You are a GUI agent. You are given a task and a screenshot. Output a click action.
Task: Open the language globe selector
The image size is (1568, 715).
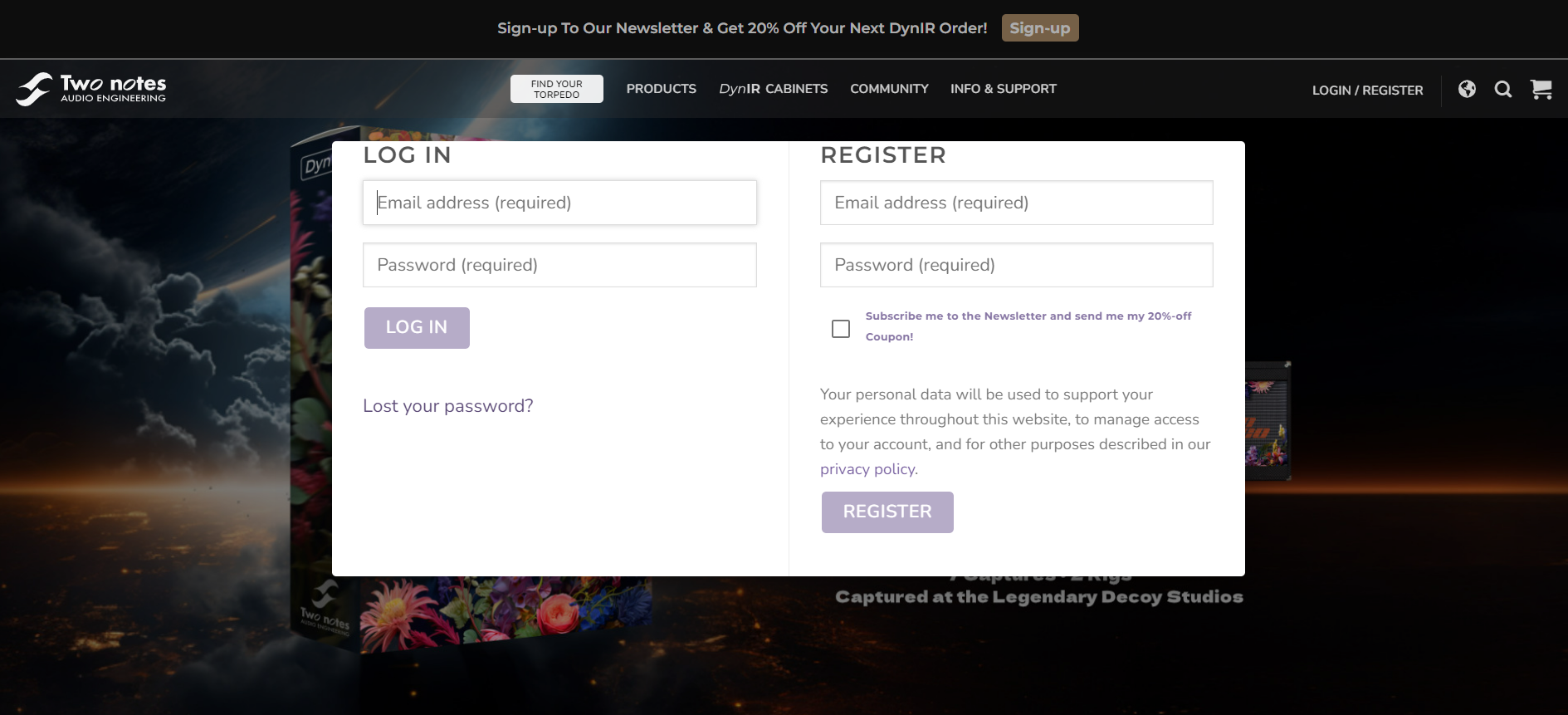pos(1467,89)
